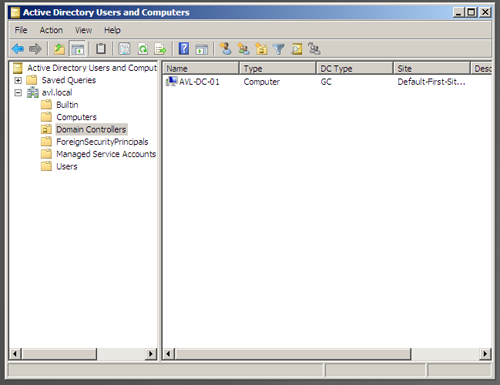Create a new organizational unit icon
The image size is (500, 385).
[261, 49]
